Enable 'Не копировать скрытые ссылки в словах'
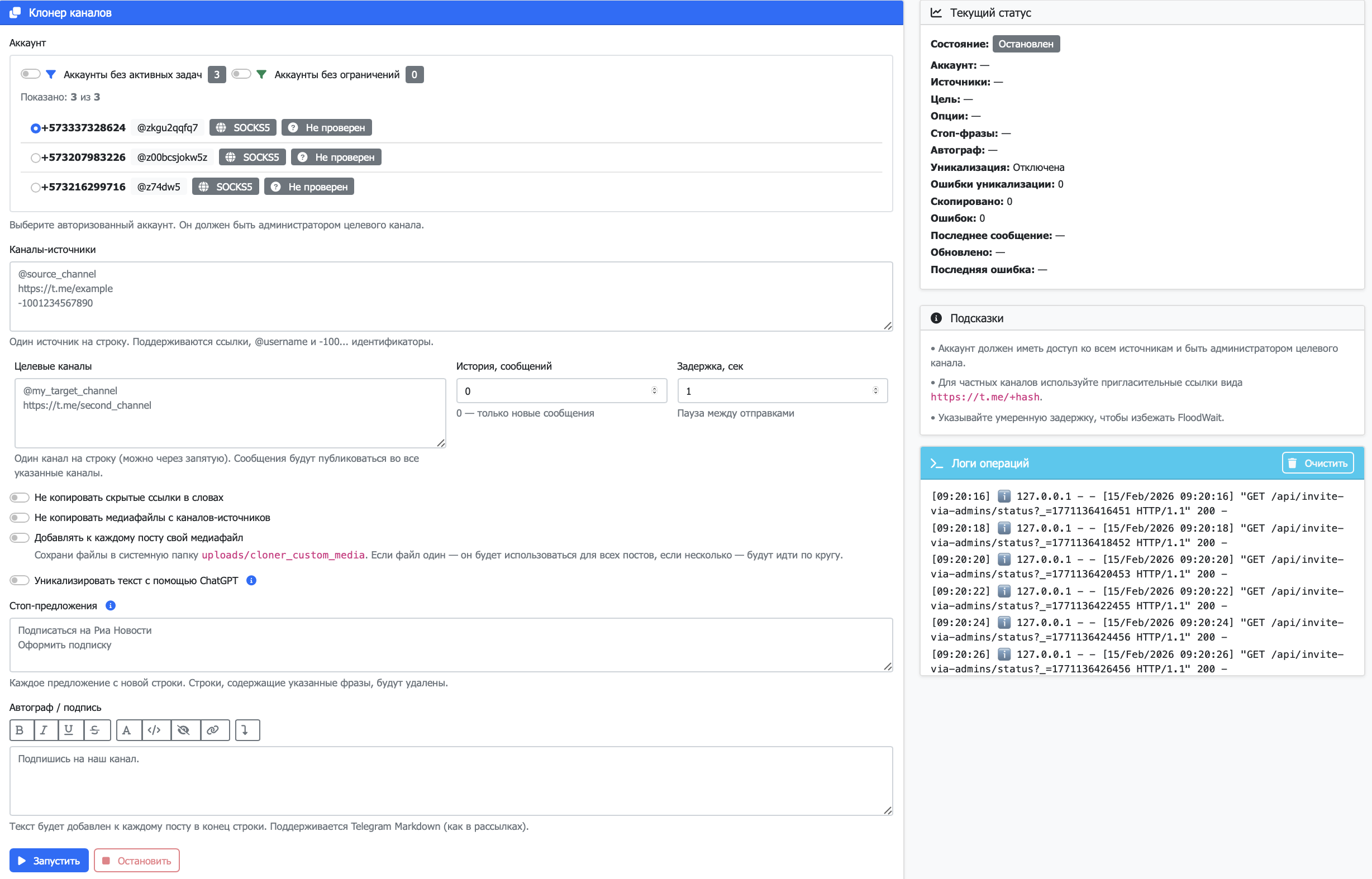The height and width of the screenshot is (879, 1372). 20,498
